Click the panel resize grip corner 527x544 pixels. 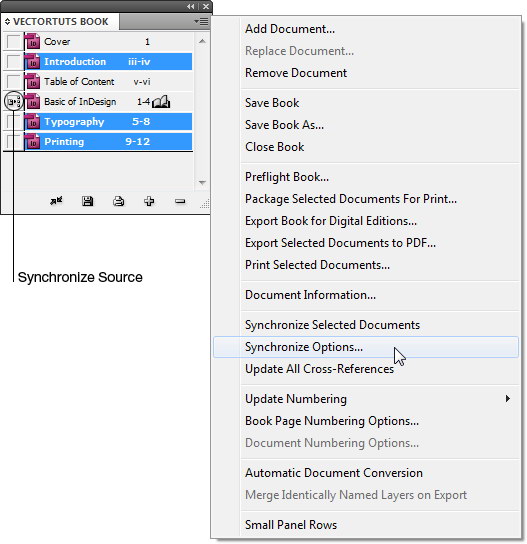205,204
